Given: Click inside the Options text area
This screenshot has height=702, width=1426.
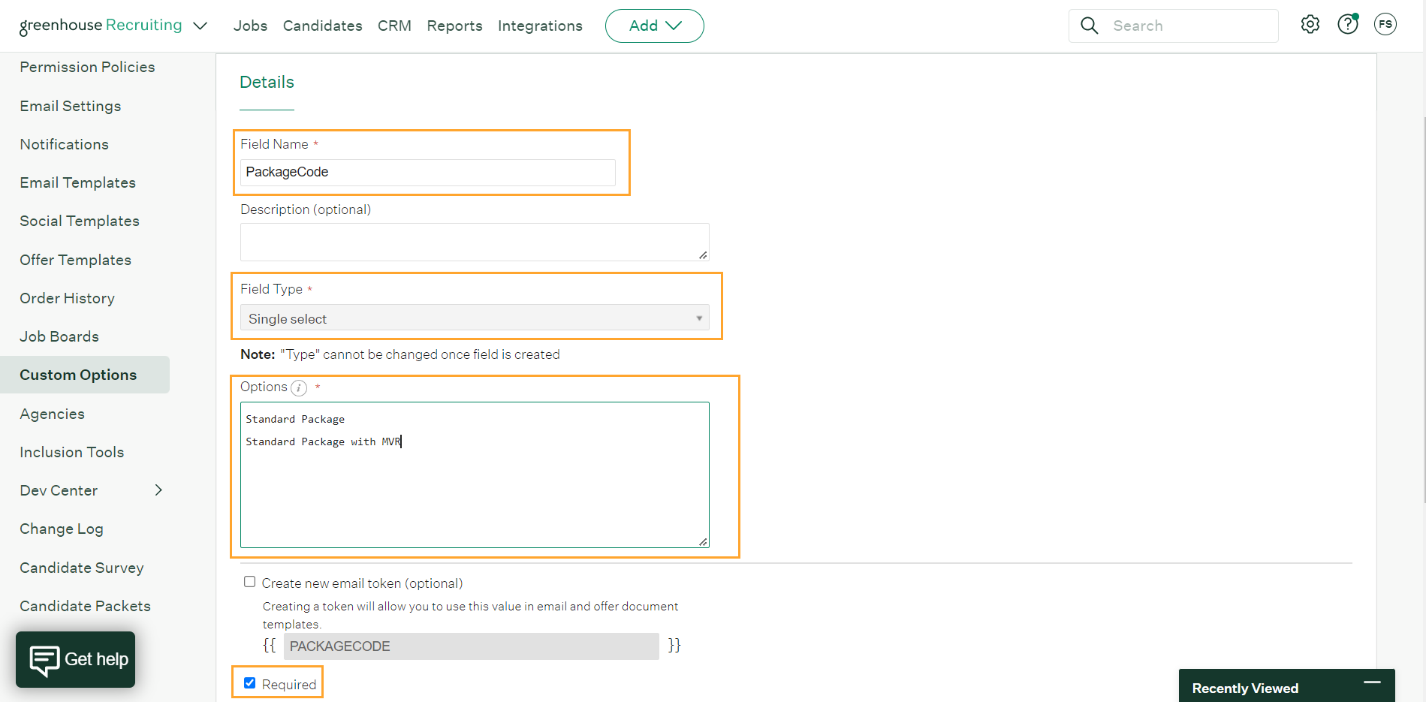Looking at the screenshot, I should [475, 475].
